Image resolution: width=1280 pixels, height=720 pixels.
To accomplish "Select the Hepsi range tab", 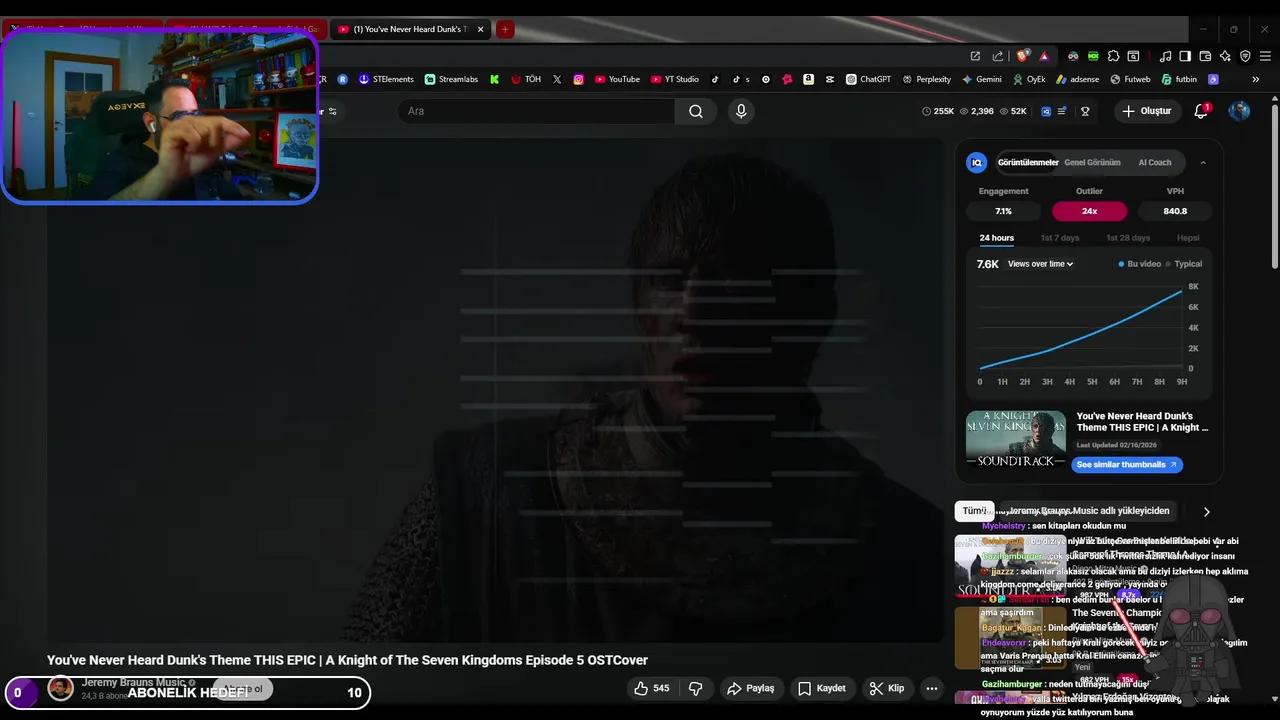I will (1188, 238).
